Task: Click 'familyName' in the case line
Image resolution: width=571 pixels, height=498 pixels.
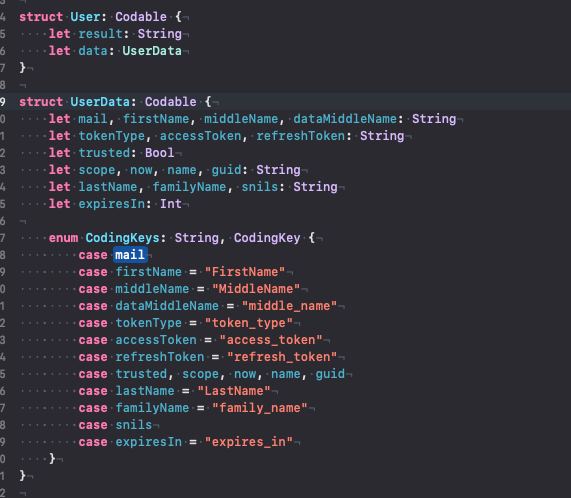Action: (152, 408)
